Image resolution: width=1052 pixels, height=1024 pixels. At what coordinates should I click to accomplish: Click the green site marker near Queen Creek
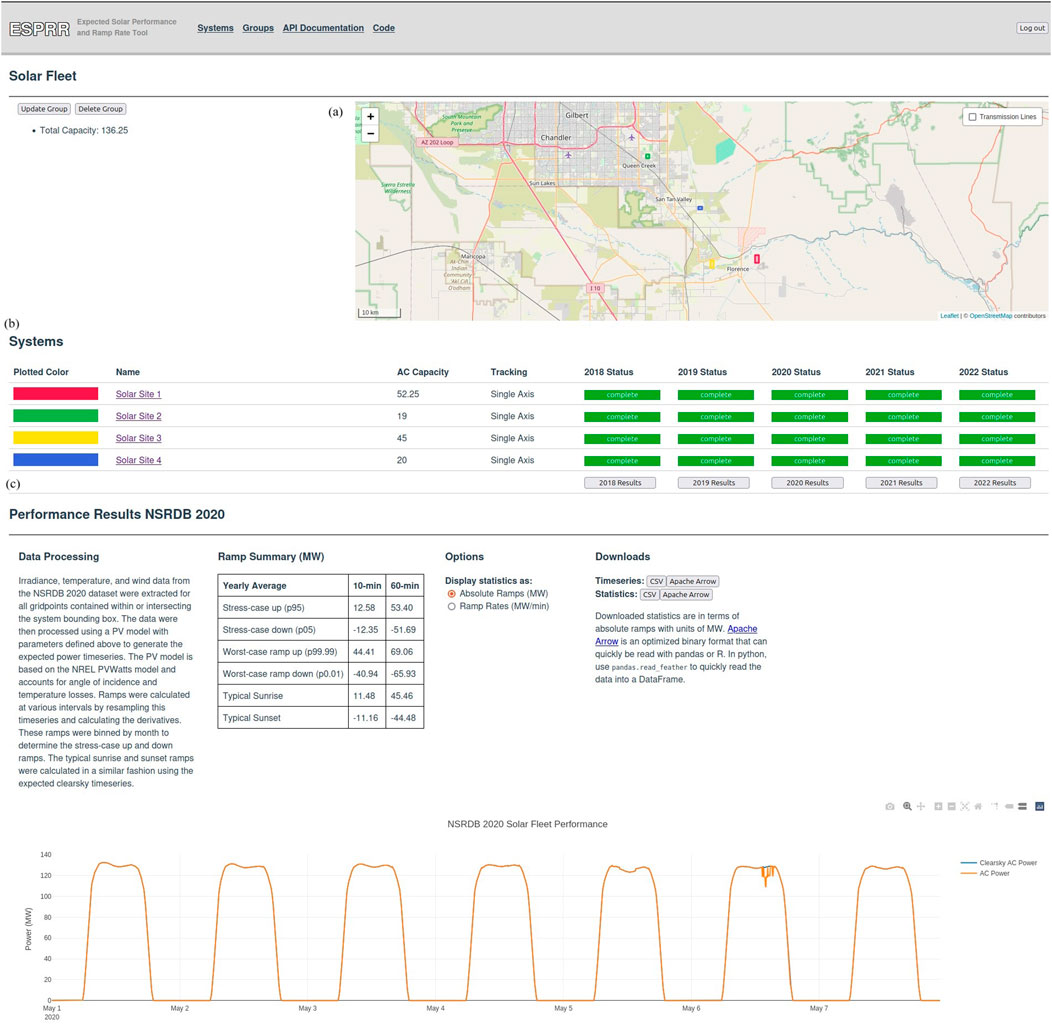tap(647, 156)
